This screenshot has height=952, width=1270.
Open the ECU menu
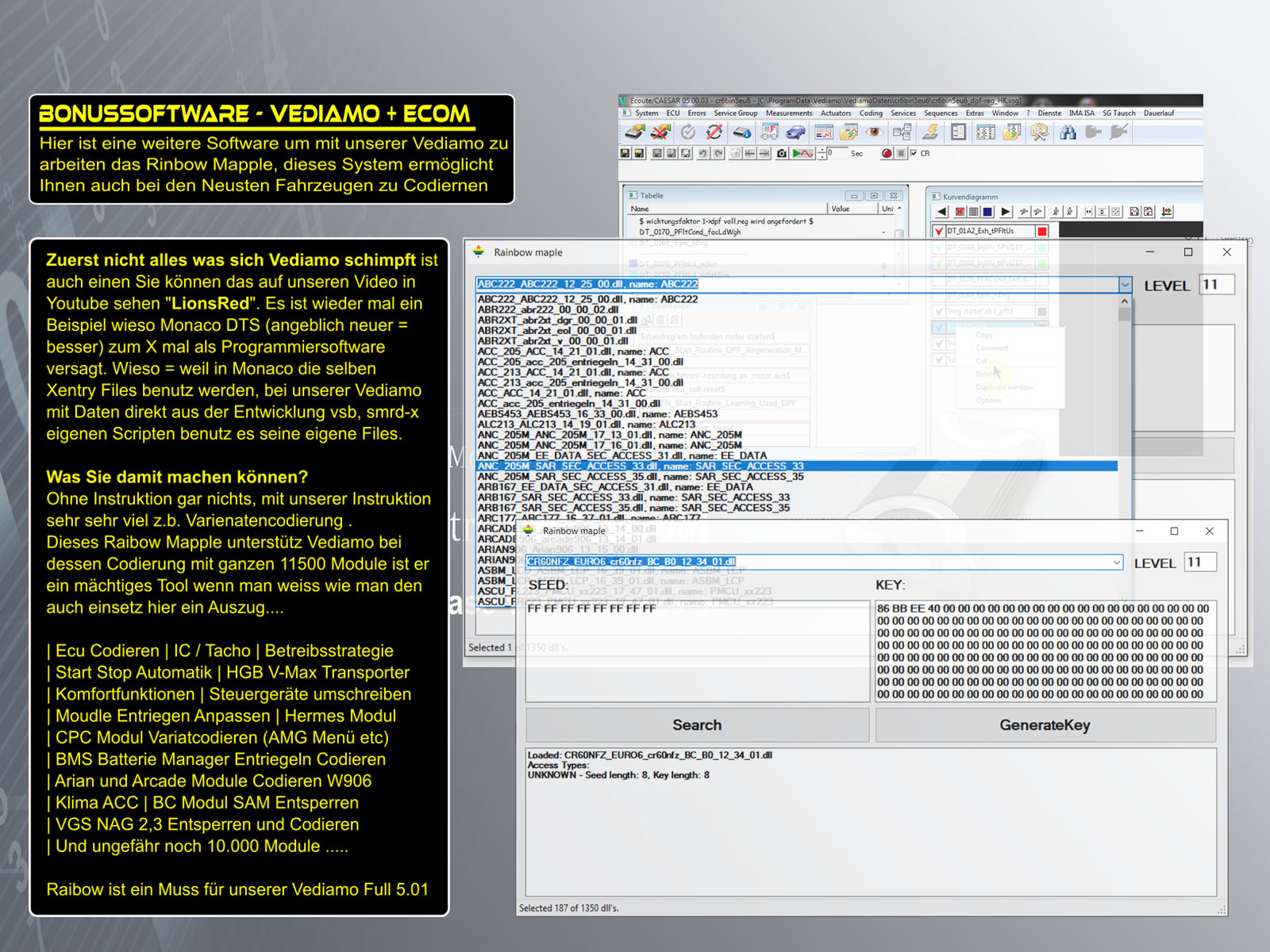tap(673, 113)
